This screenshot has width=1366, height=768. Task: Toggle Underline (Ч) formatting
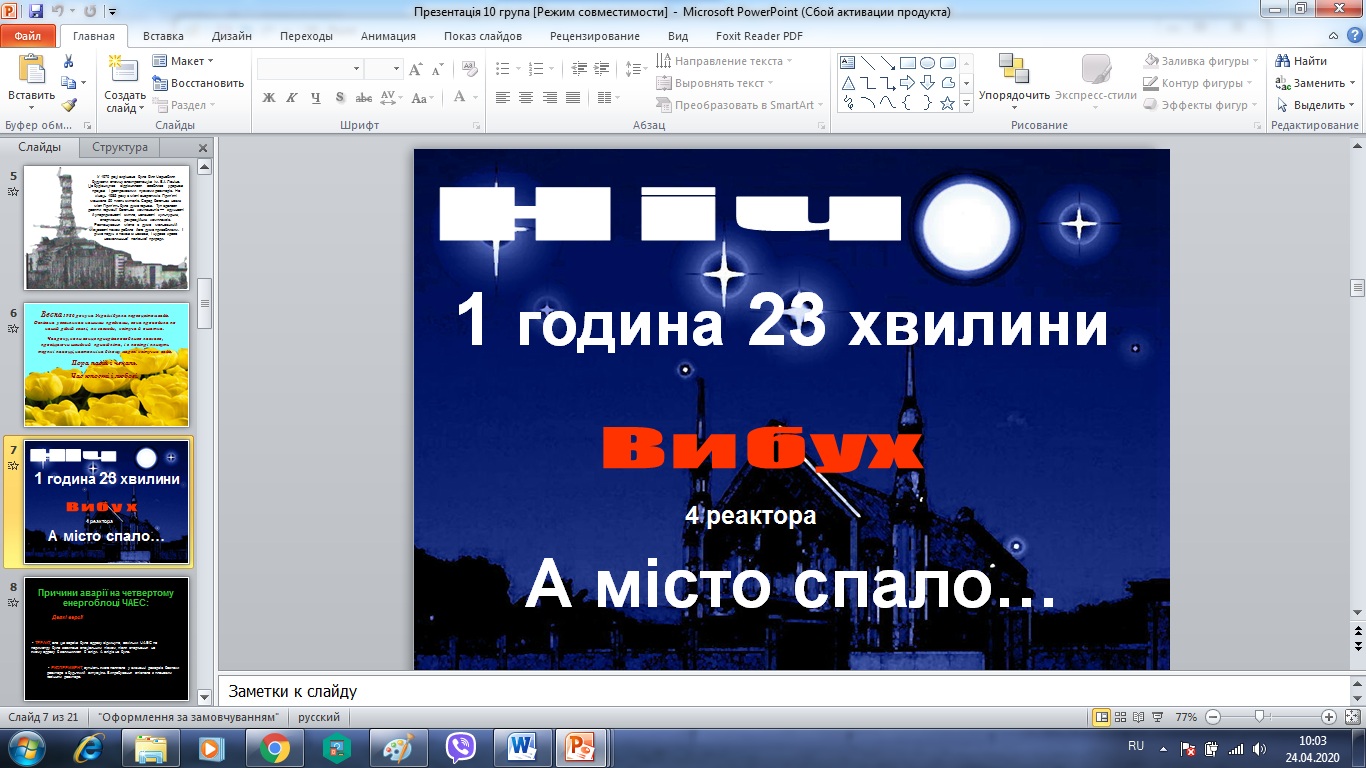coord(316,97)
